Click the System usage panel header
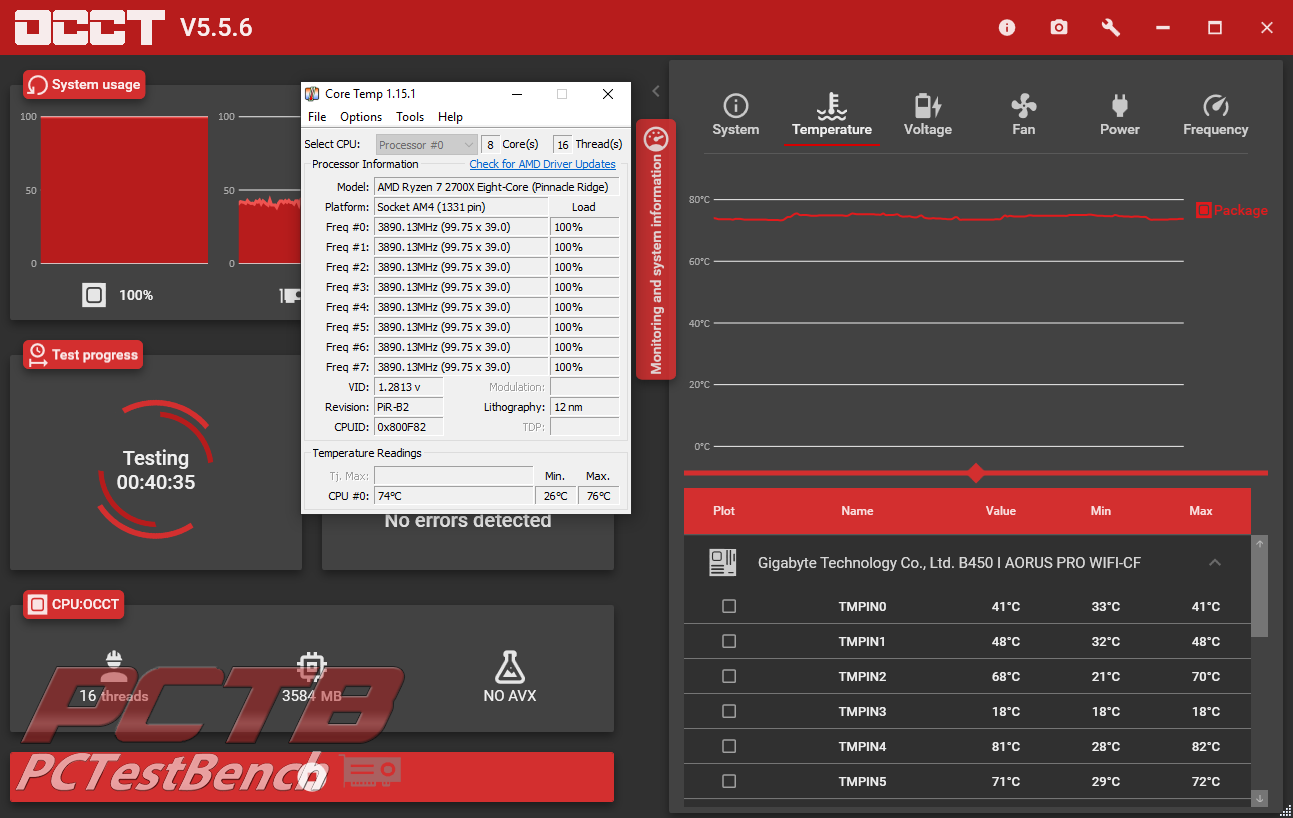1293x818 pixels. (x=85, y=85)
